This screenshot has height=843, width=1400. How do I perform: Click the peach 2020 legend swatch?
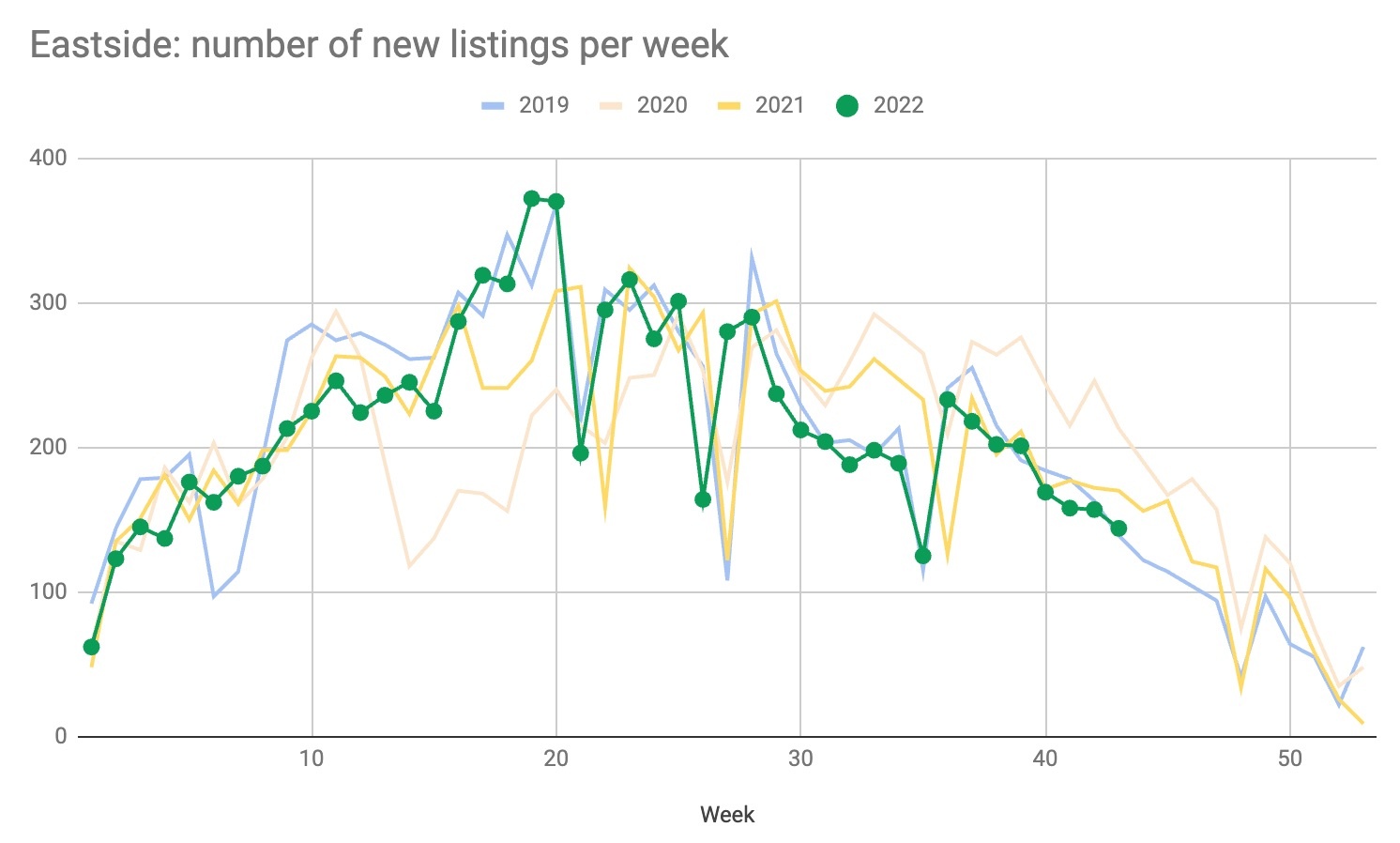(x=612, y=106)
